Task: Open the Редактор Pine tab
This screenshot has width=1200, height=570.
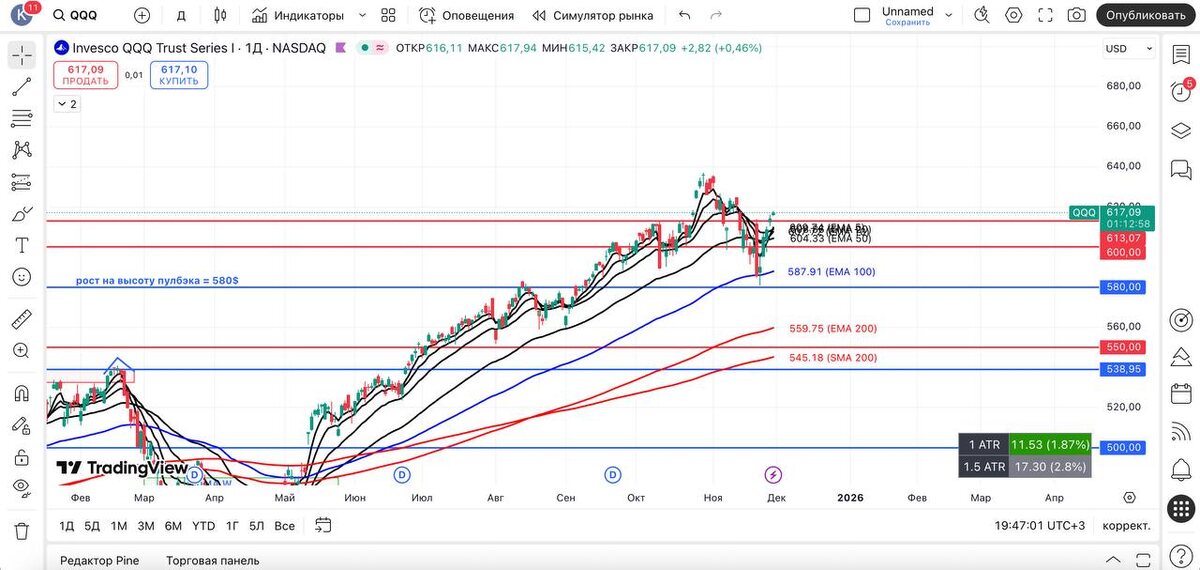Action: pyautogui.click(x=99, y=560)
